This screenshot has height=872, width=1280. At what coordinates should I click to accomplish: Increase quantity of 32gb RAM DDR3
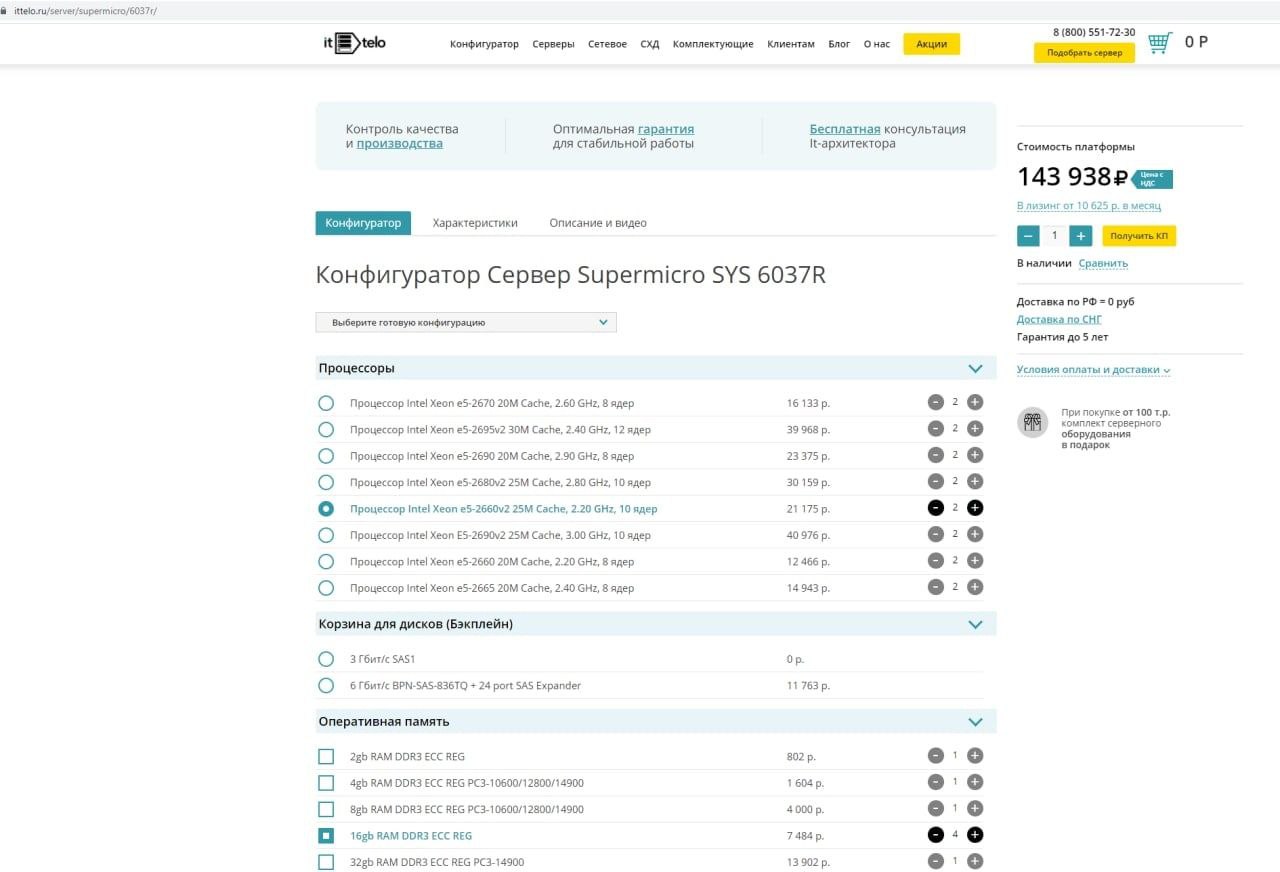975,861
